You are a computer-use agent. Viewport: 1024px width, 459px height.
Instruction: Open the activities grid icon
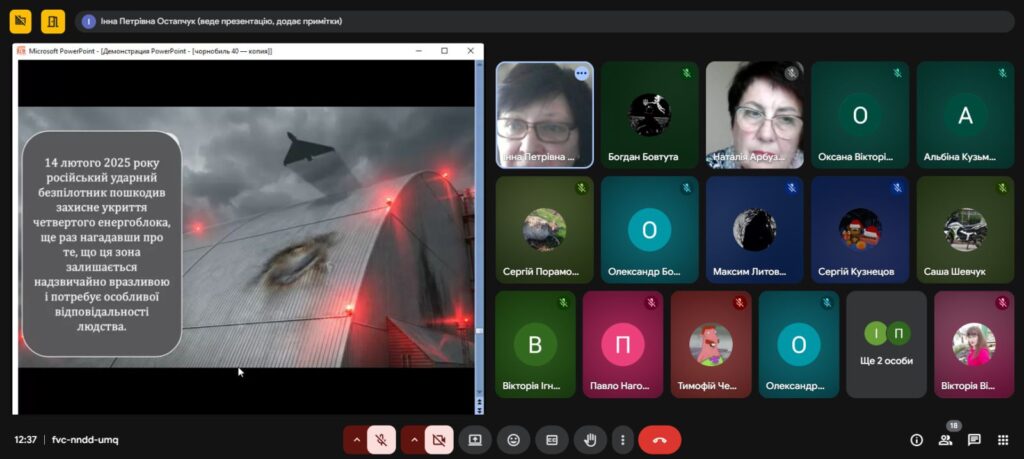point(1003,439)
